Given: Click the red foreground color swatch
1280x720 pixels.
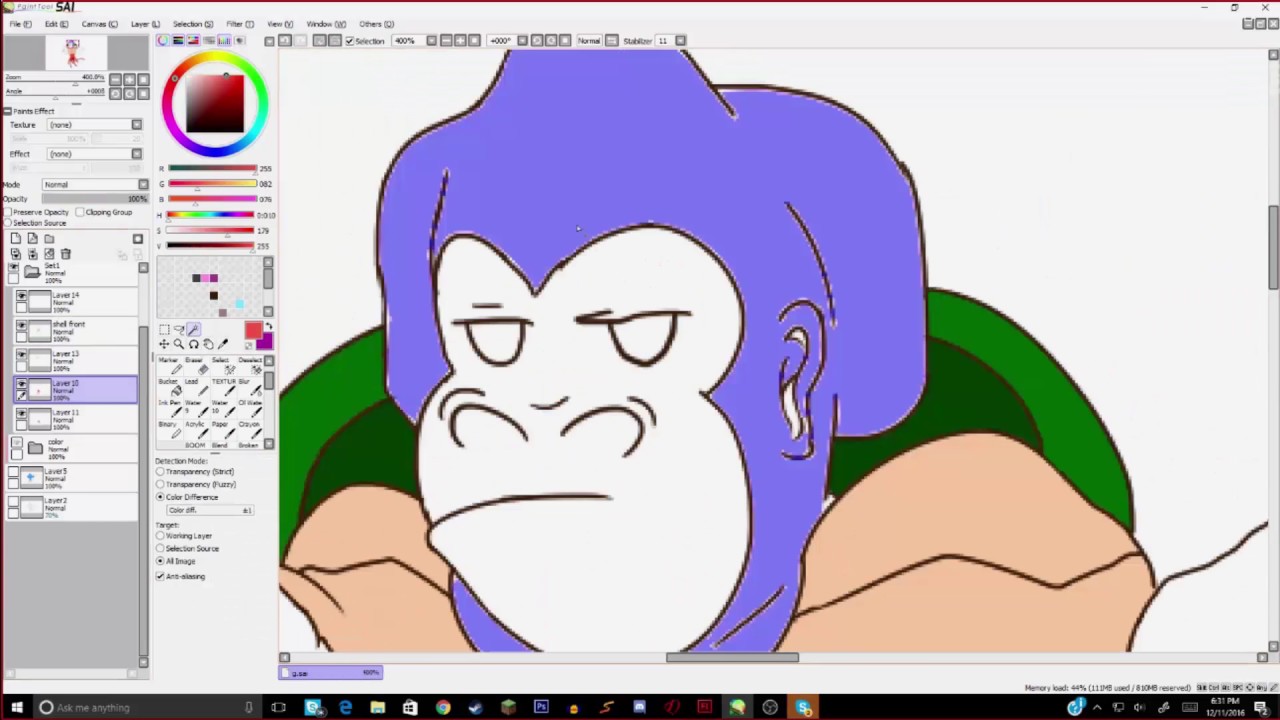Looking at the screenshot, I should [252, 332].
